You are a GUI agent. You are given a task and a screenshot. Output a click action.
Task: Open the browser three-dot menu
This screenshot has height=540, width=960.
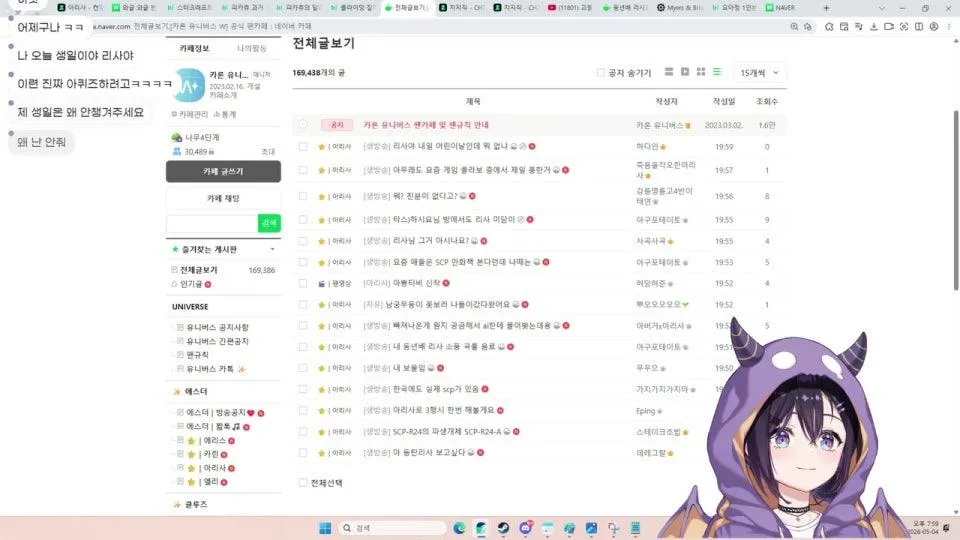click(x=949, y=26)
